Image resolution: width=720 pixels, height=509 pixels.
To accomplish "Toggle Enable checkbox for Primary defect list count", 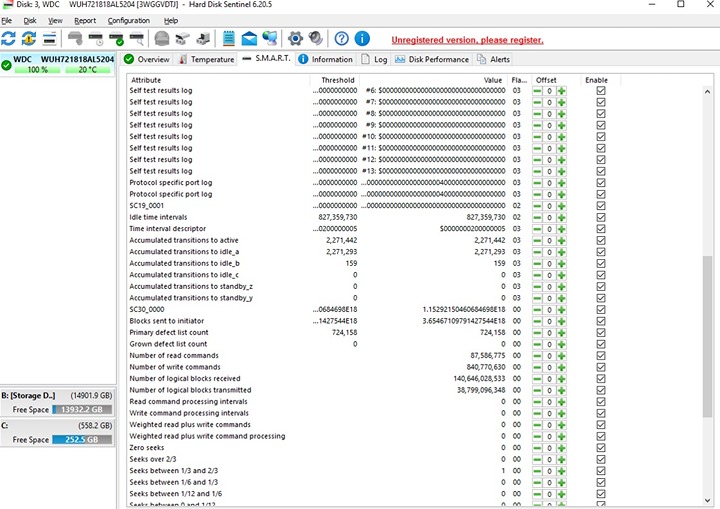I will (x=601, y=333).
